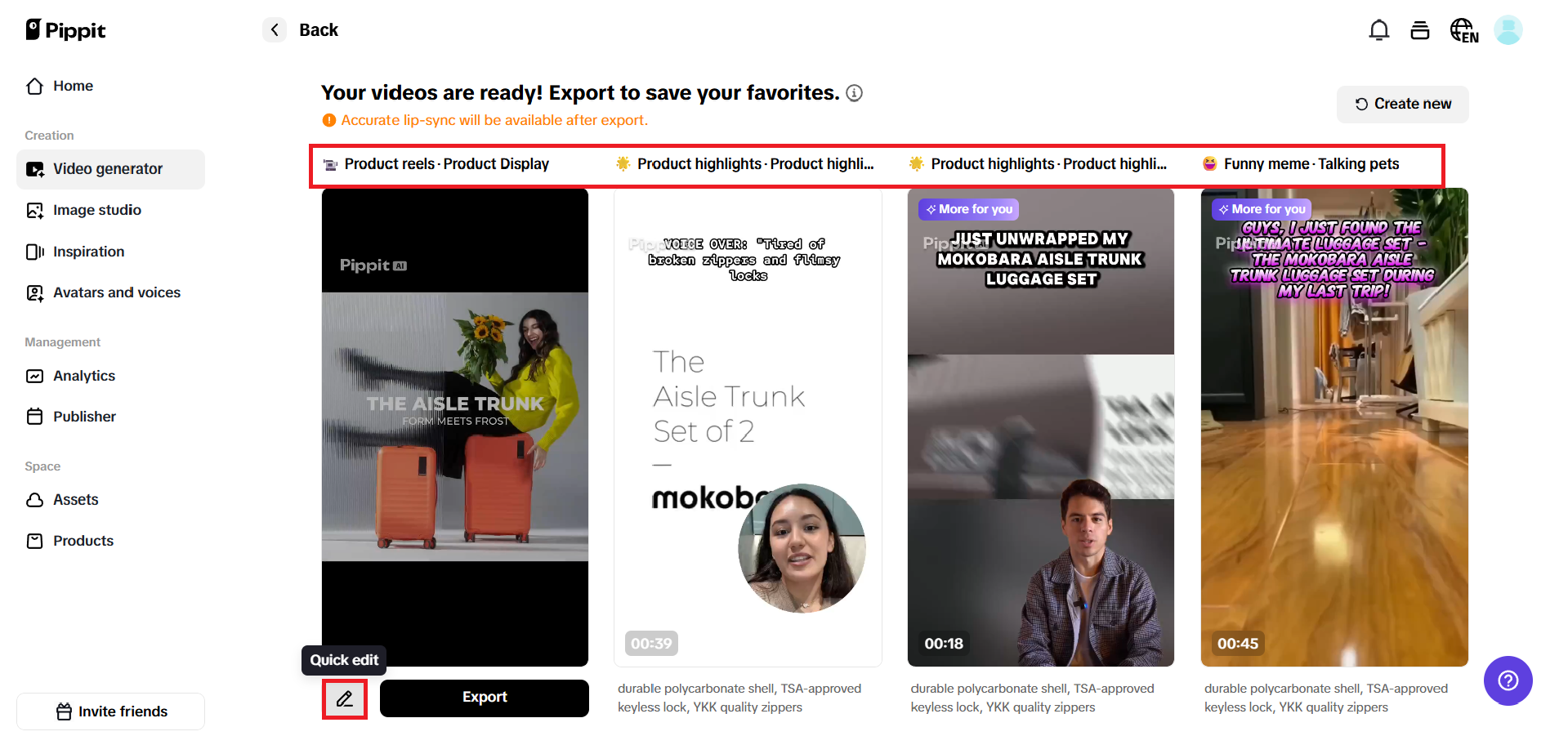Switch to the Funny meme Talking pets tab
This screenshot has height=736, width=1568.
click(x=1302, y=163)
